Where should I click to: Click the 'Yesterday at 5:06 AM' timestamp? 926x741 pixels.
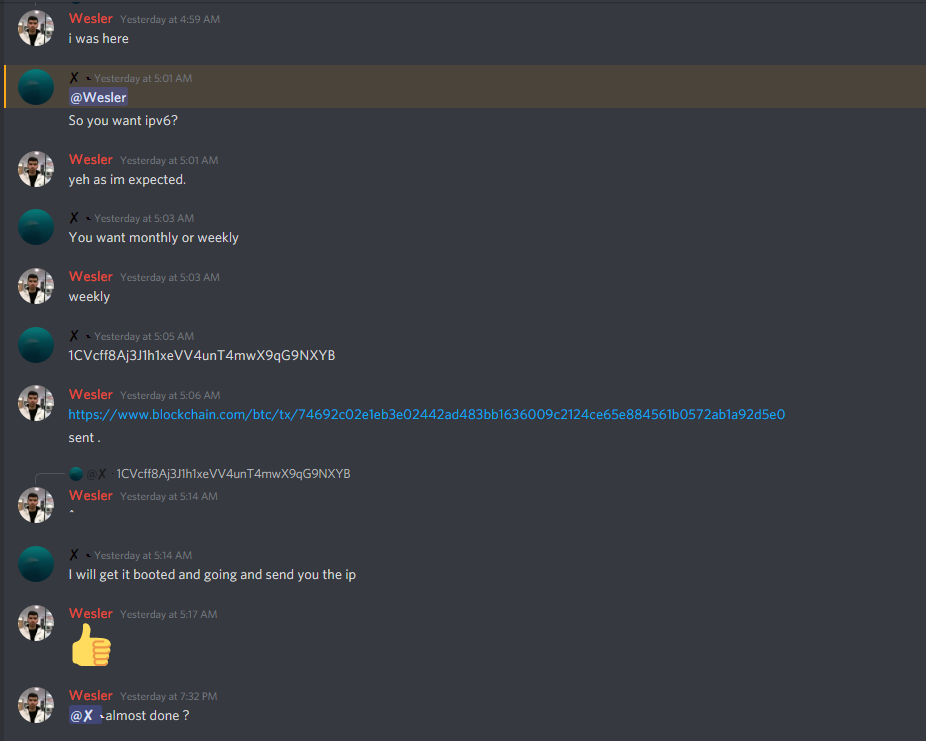(170, 396)
